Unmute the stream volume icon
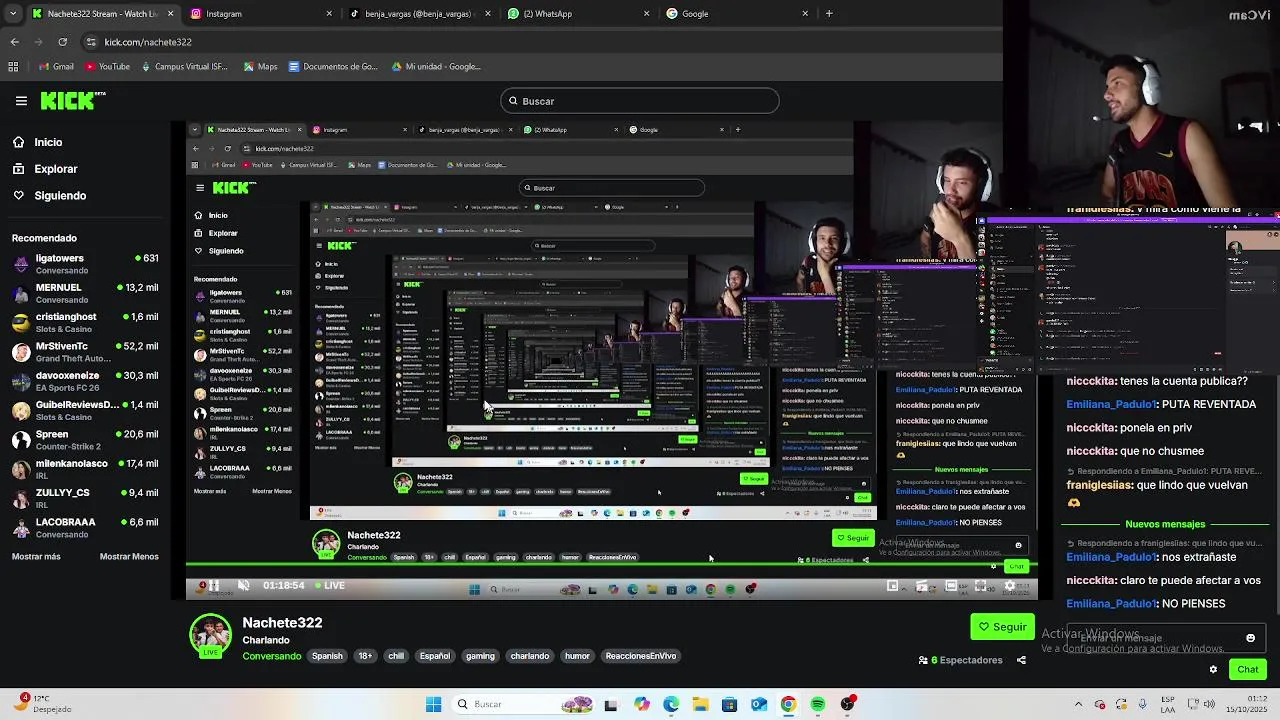Screen dimensions: 1280x720 tap(243, 586)
